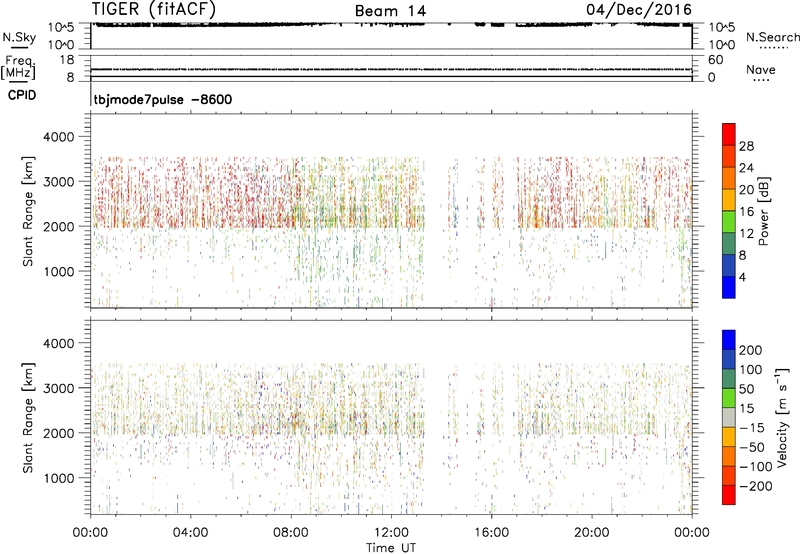Select the "tbjmode7pulse -8600" mode text
This screenshot has height=554, width=800.
pyautogui.click(x=163, y=99)
